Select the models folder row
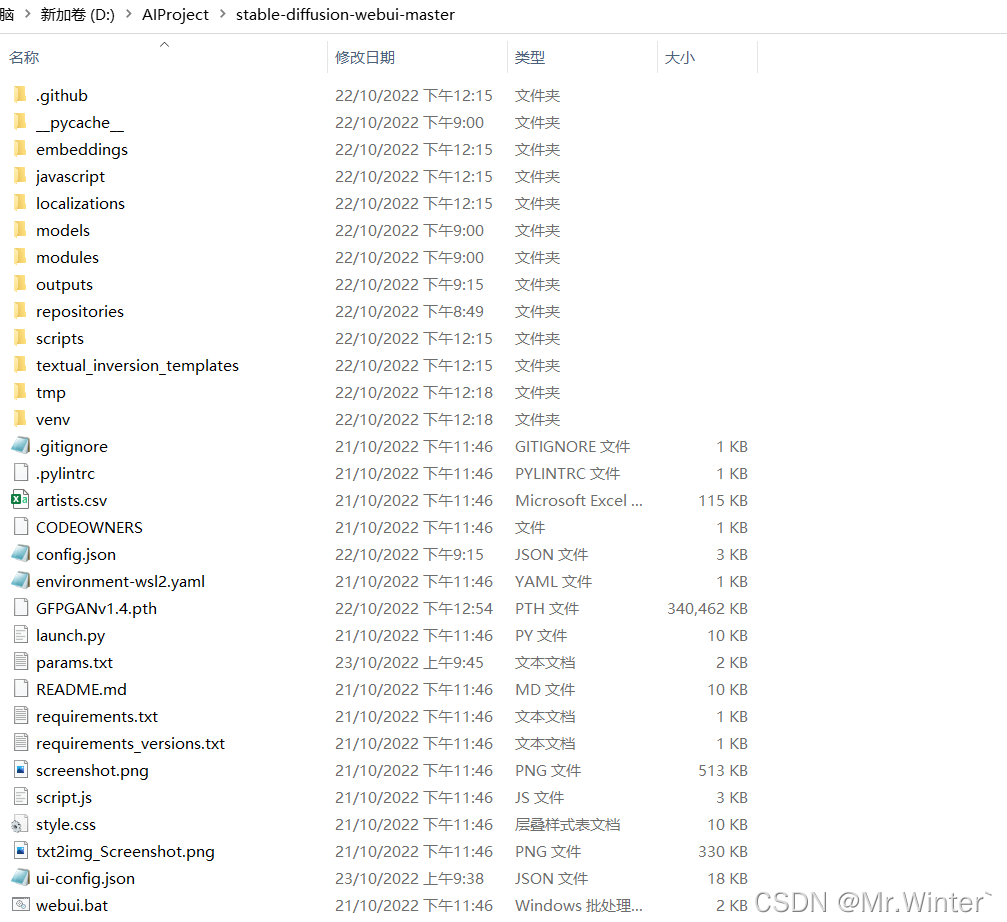 pyautogui.click(x=379, y=230)
